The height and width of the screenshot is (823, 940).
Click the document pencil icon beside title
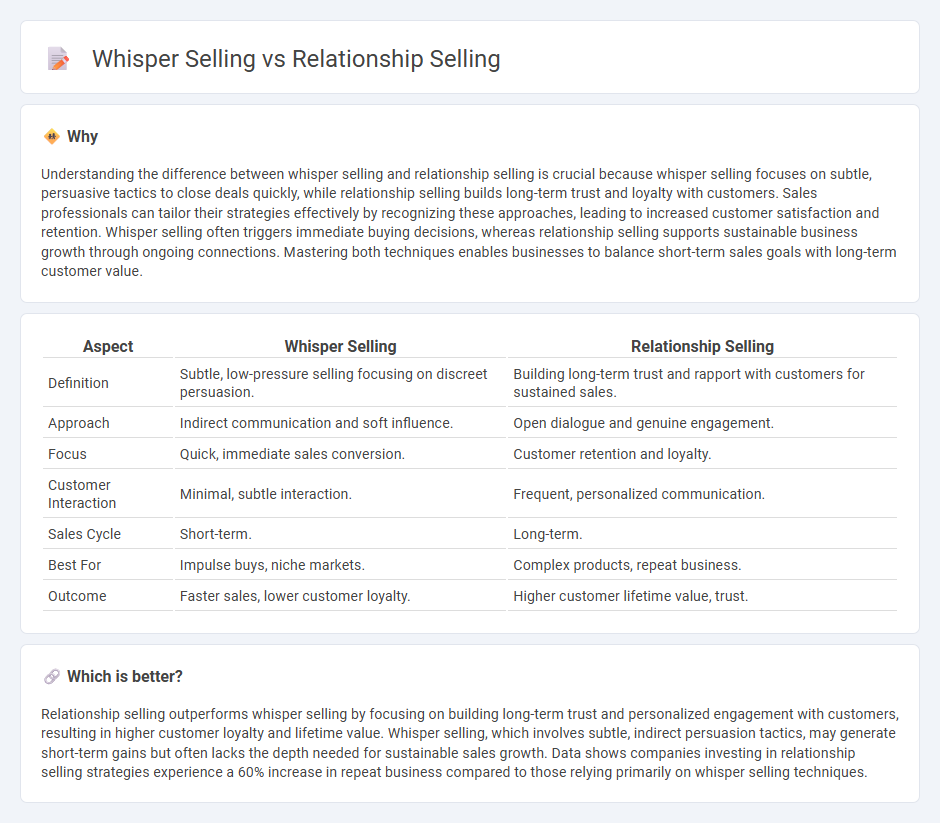click(x=58, y=59)
